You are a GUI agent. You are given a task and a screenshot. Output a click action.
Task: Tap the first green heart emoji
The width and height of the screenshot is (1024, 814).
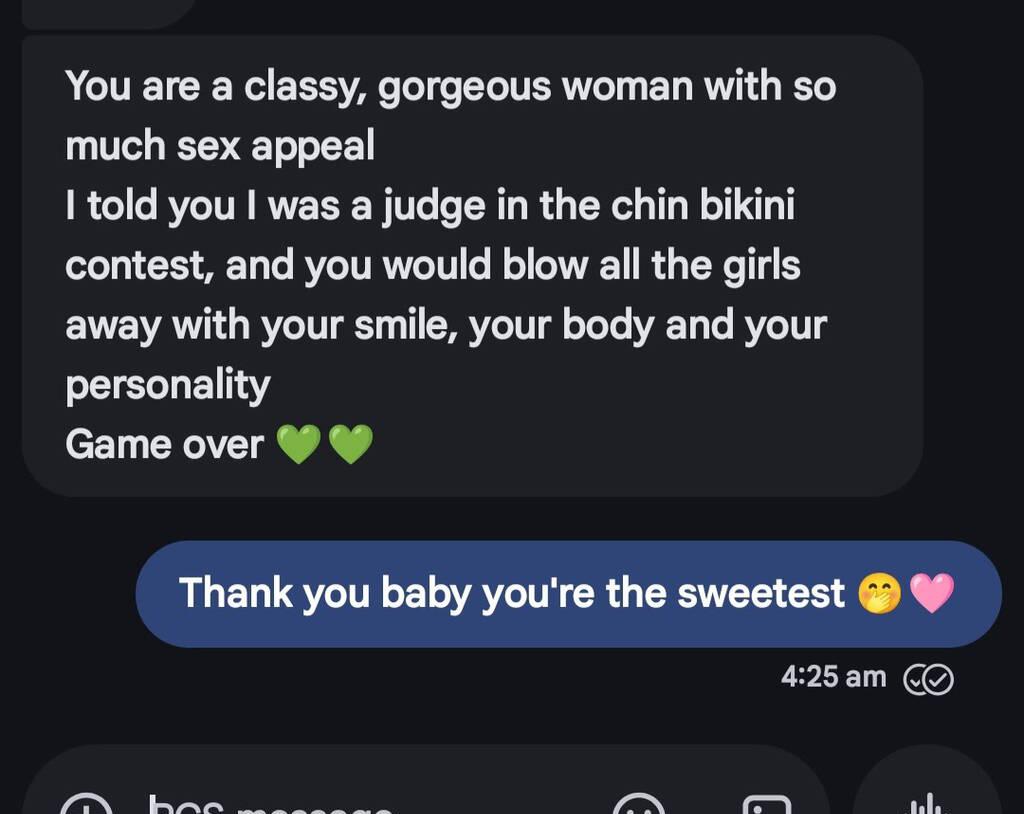click(296, 444)
